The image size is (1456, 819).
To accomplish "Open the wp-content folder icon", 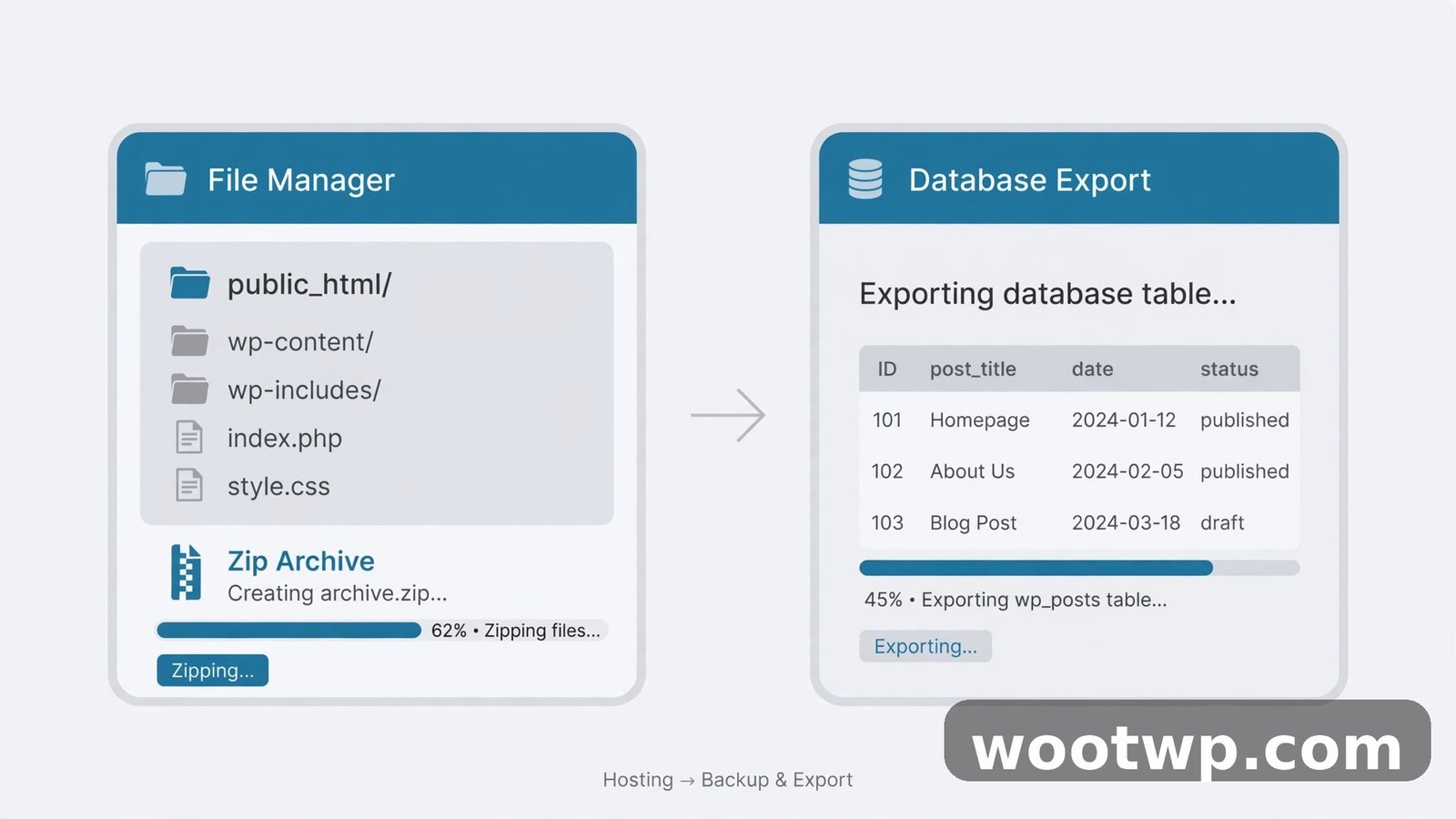I will pyautogui.click(x=189, y=341).
